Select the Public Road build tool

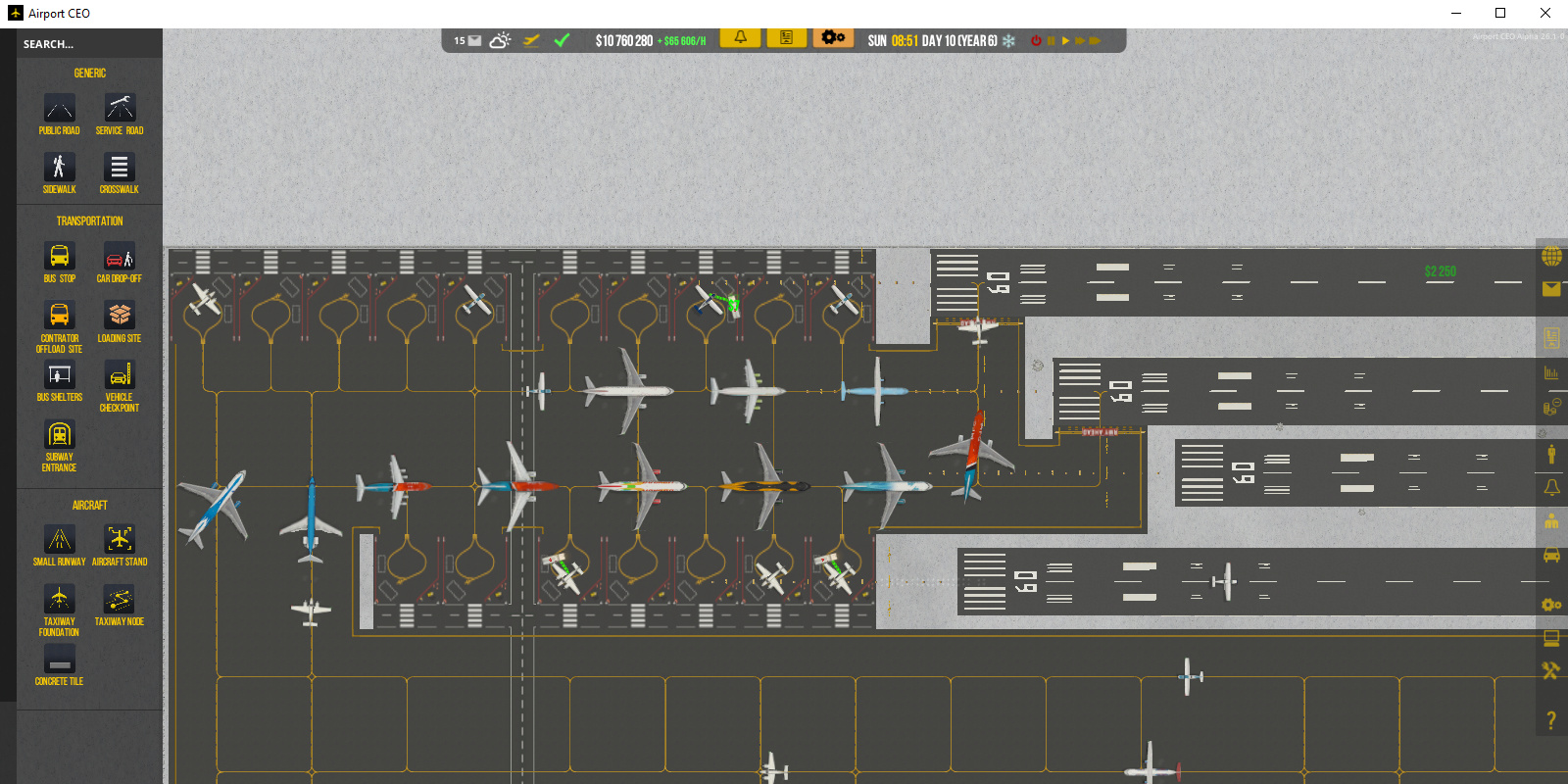coord(59,109)
